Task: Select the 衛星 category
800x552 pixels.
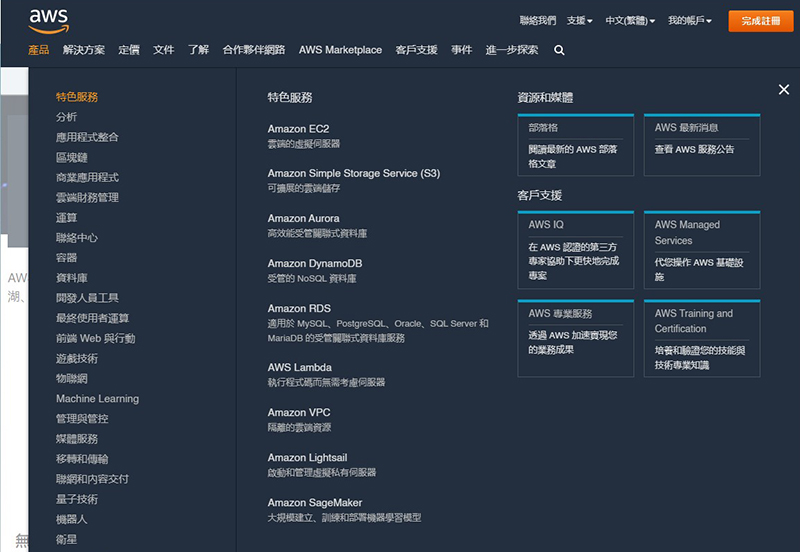Action: point(66,539)
